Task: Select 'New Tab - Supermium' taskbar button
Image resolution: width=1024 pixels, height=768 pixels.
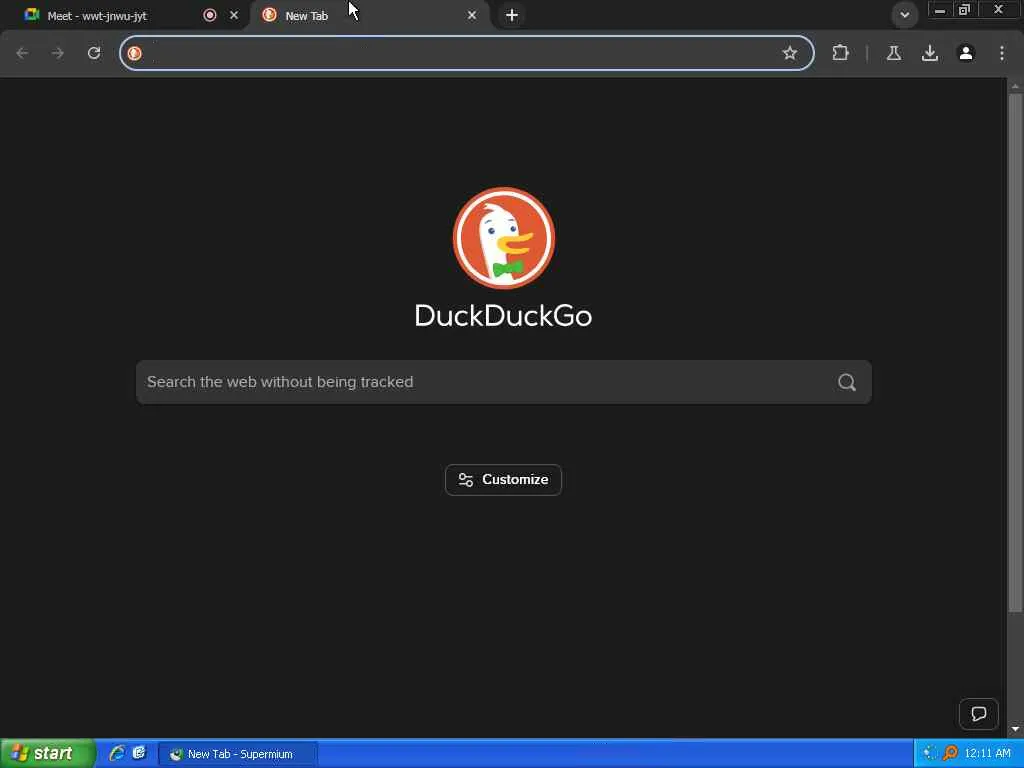Action: (x=238, y=754)
